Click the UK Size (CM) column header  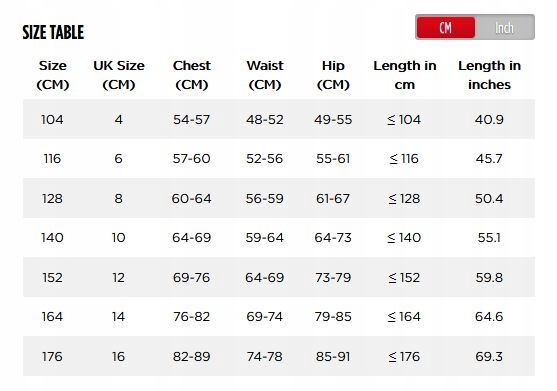(x=119, y=75)
